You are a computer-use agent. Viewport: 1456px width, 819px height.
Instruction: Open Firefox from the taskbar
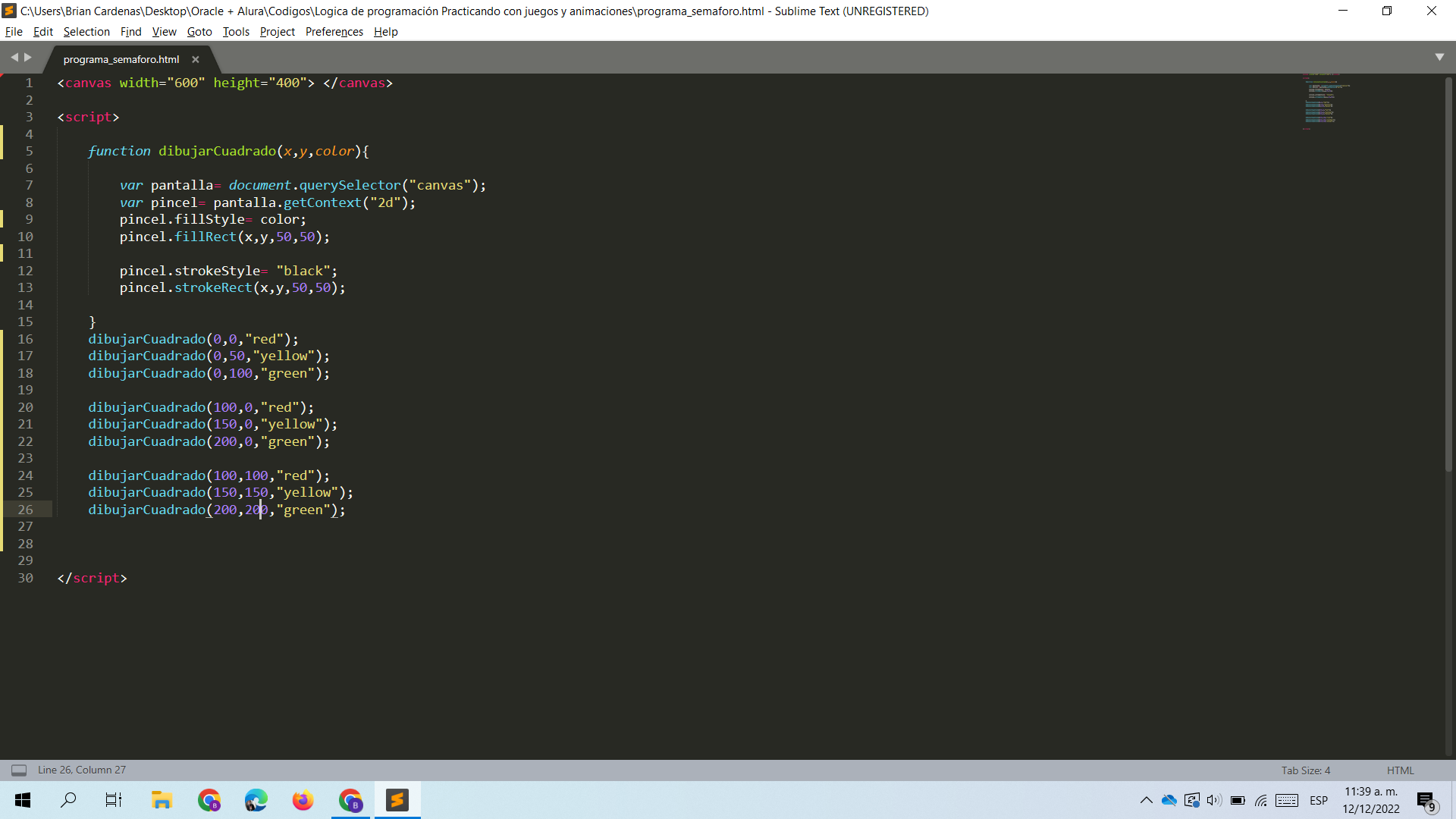coord(303,800)
